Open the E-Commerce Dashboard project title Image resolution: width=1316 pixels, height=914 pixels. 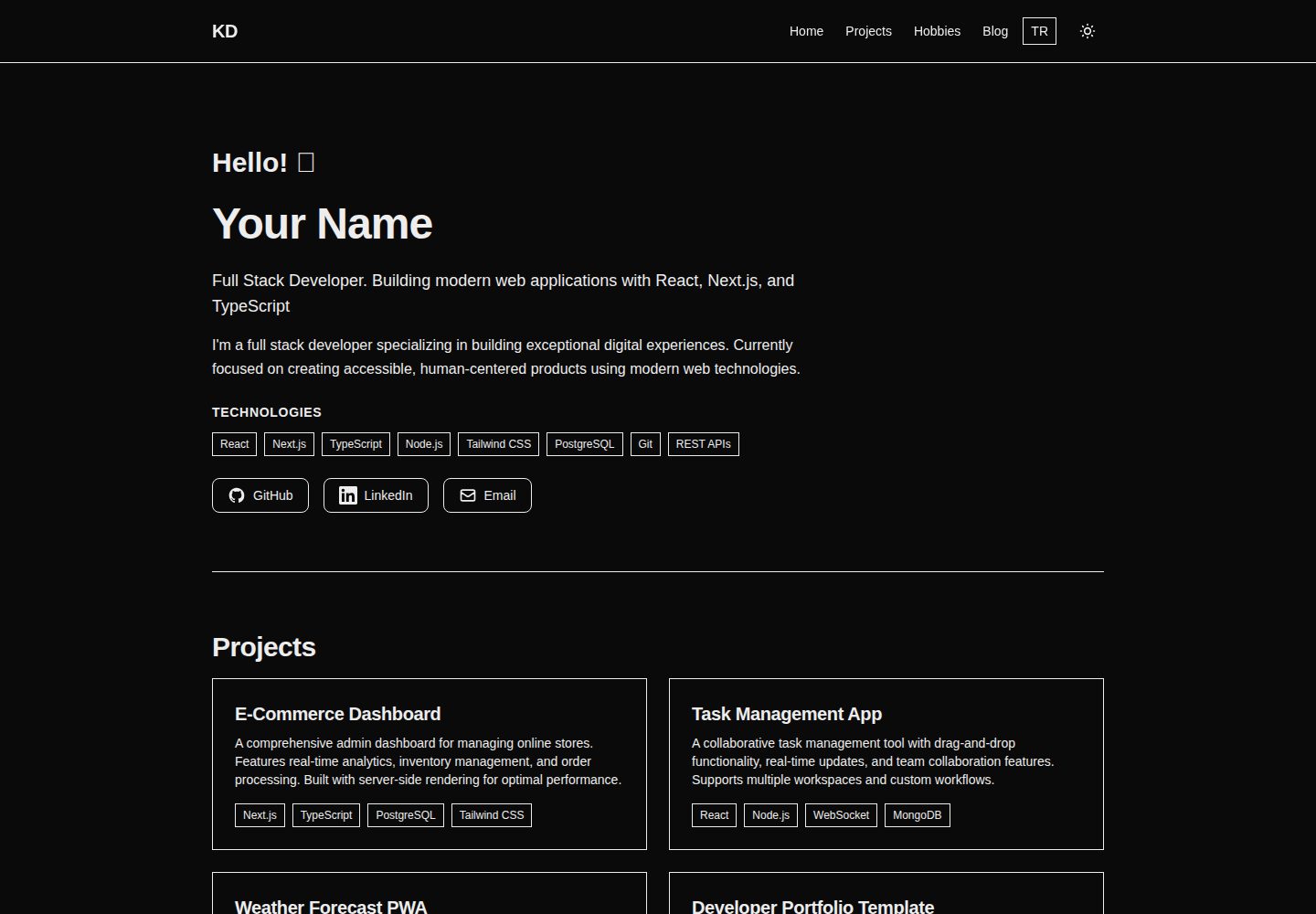[337, 714]
